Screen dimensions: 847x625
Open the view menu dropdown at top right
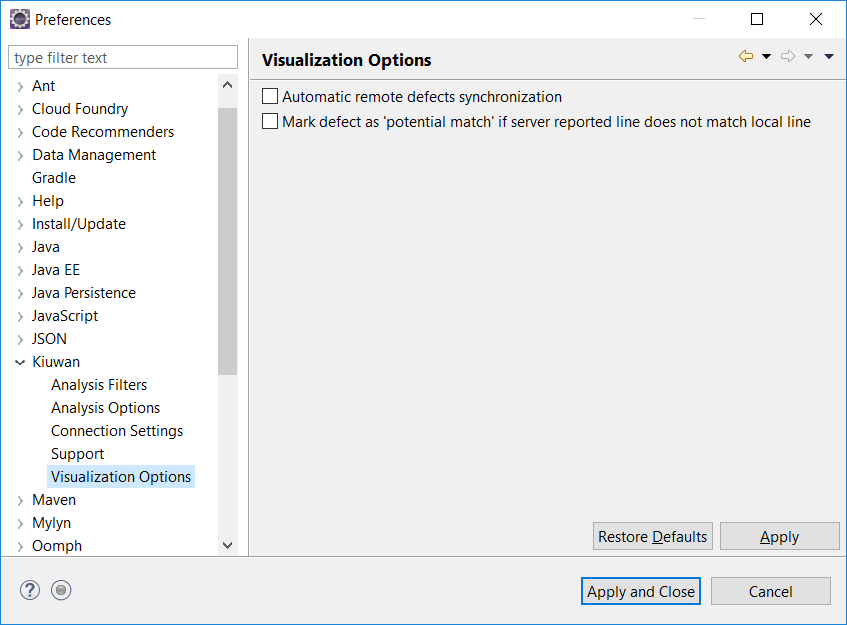pyautogui.click(x=828, y=56)
